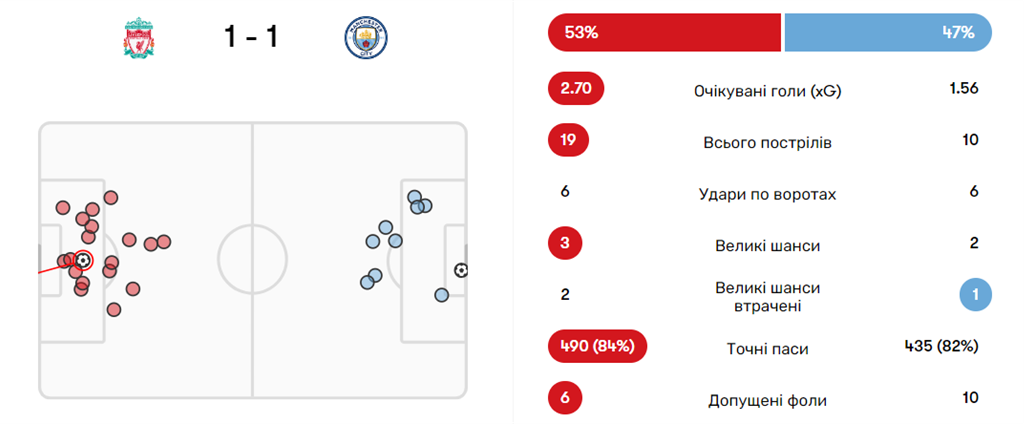Select the blue 47% possession bar

[x=888, y=32]
